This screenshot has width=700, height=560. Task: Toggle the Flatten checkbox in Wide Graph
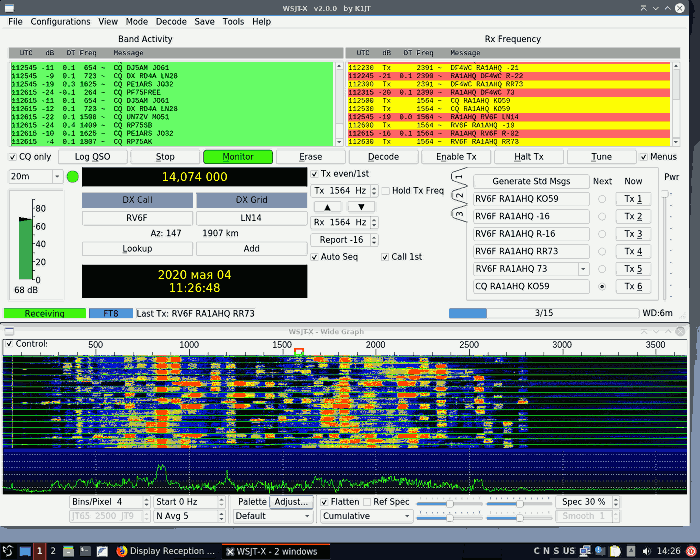click(325, 502)
